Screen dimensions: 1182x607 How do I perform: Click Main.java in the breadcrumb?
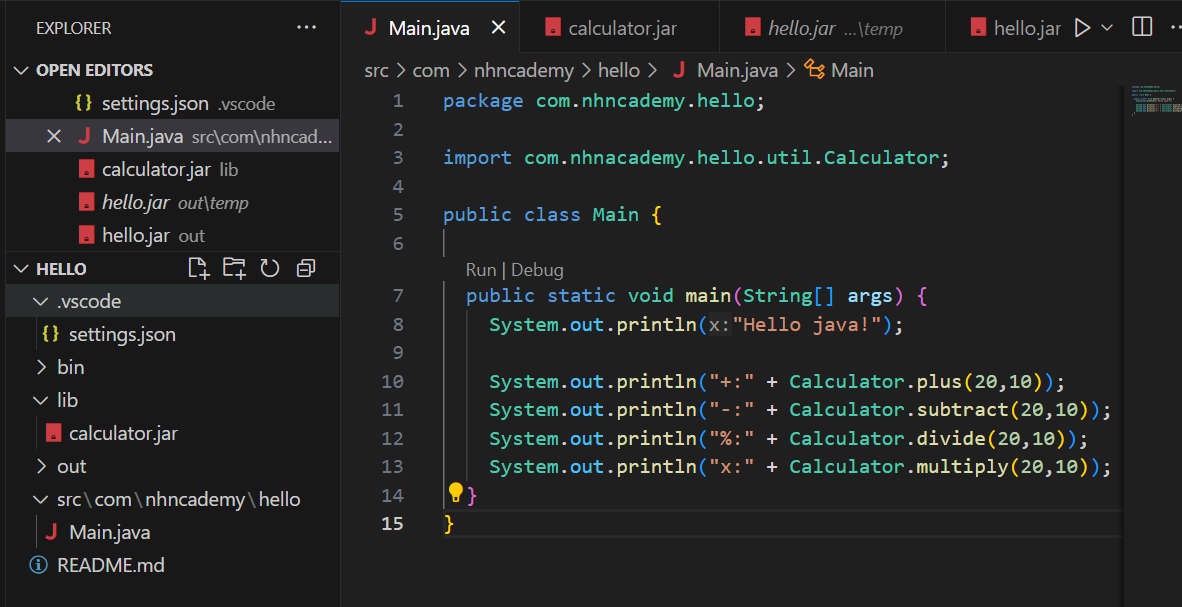(x=737, y=71)
